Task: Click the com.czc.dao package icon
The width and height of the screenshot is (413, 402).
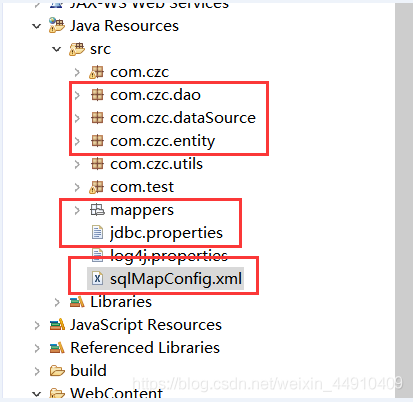Action: [97, 95]
